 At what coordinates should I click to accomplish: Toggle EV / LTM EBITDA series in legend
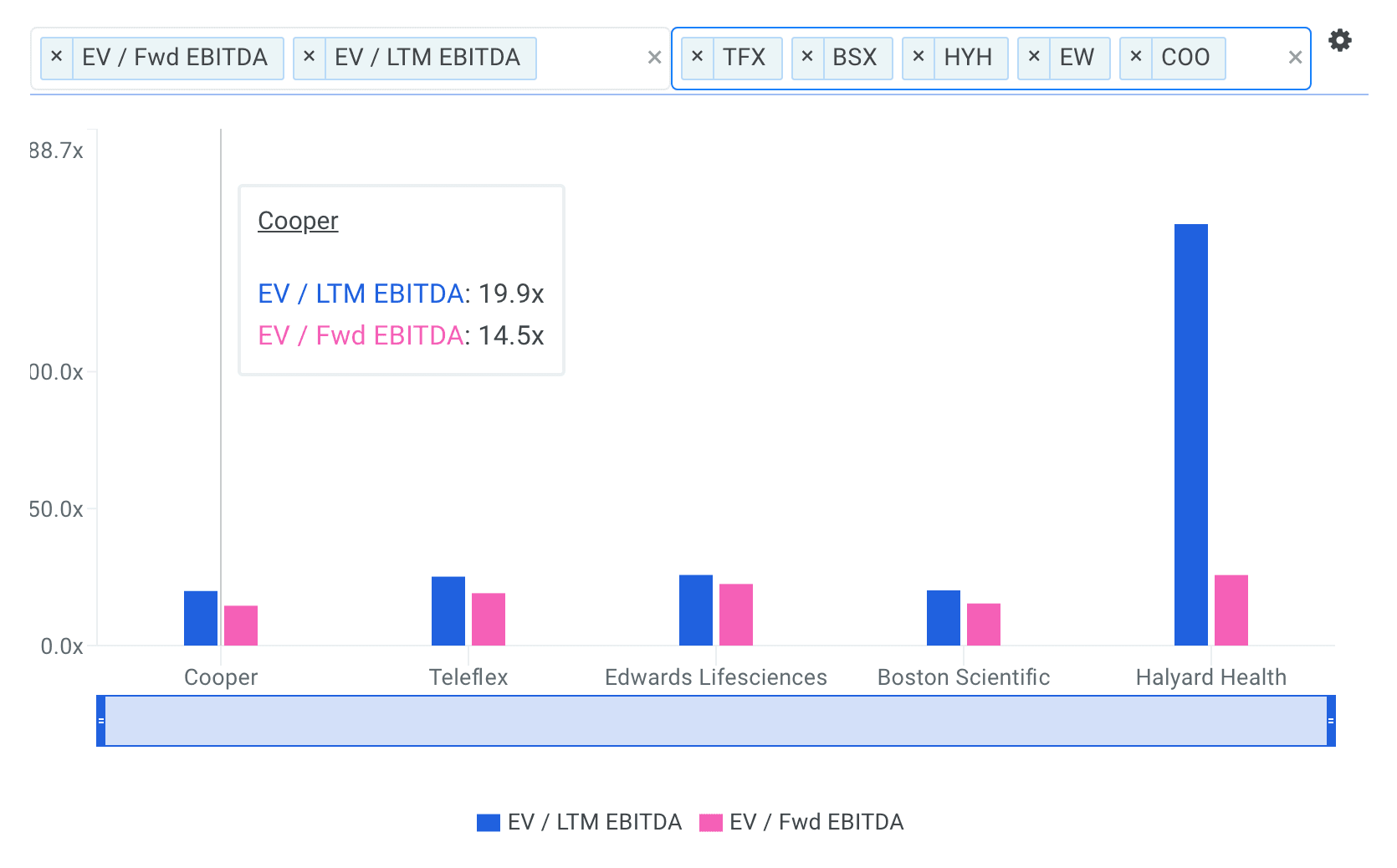(579, 822)
